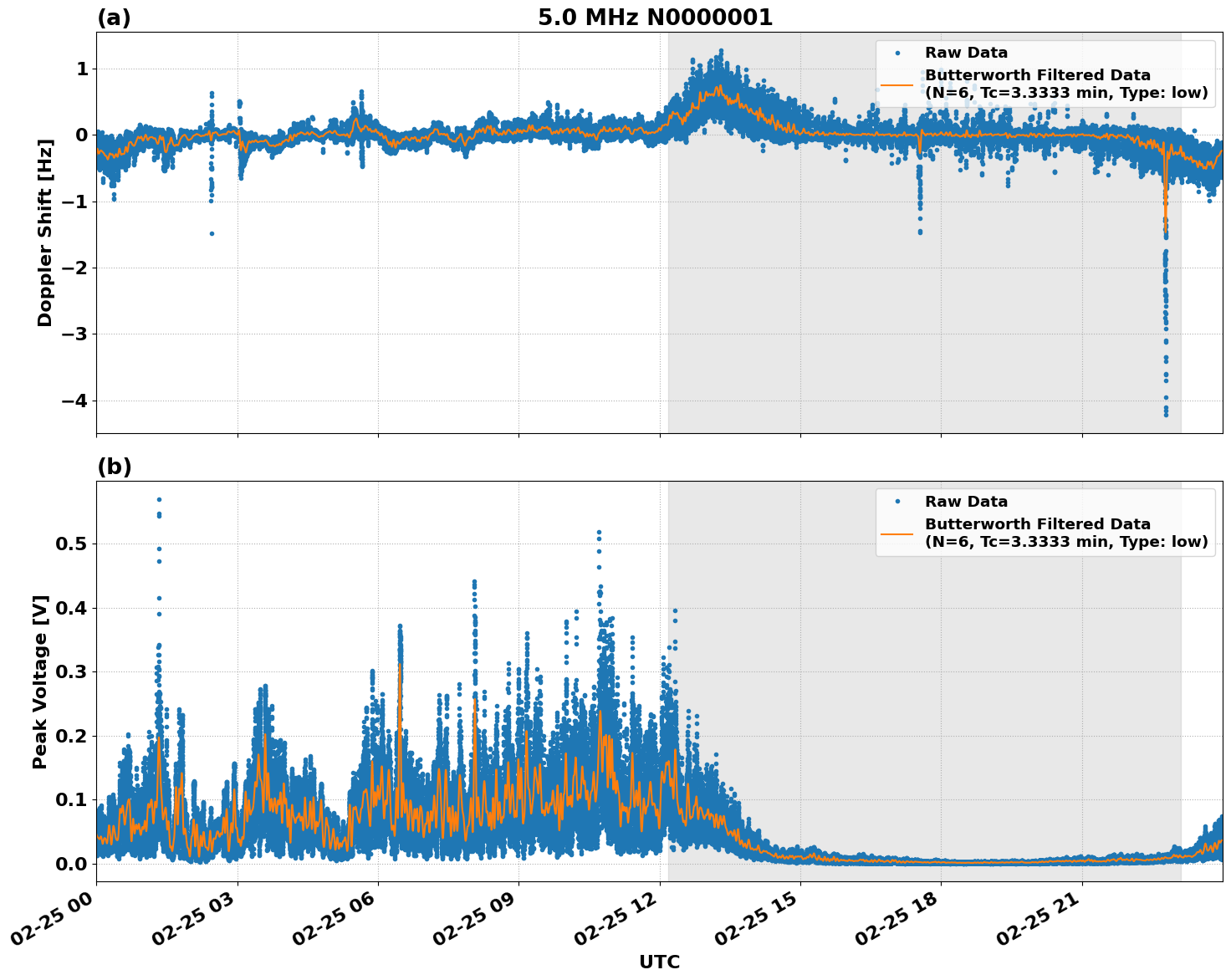Click the panel label (b)

pyautogui.click(x=113, y=467)
